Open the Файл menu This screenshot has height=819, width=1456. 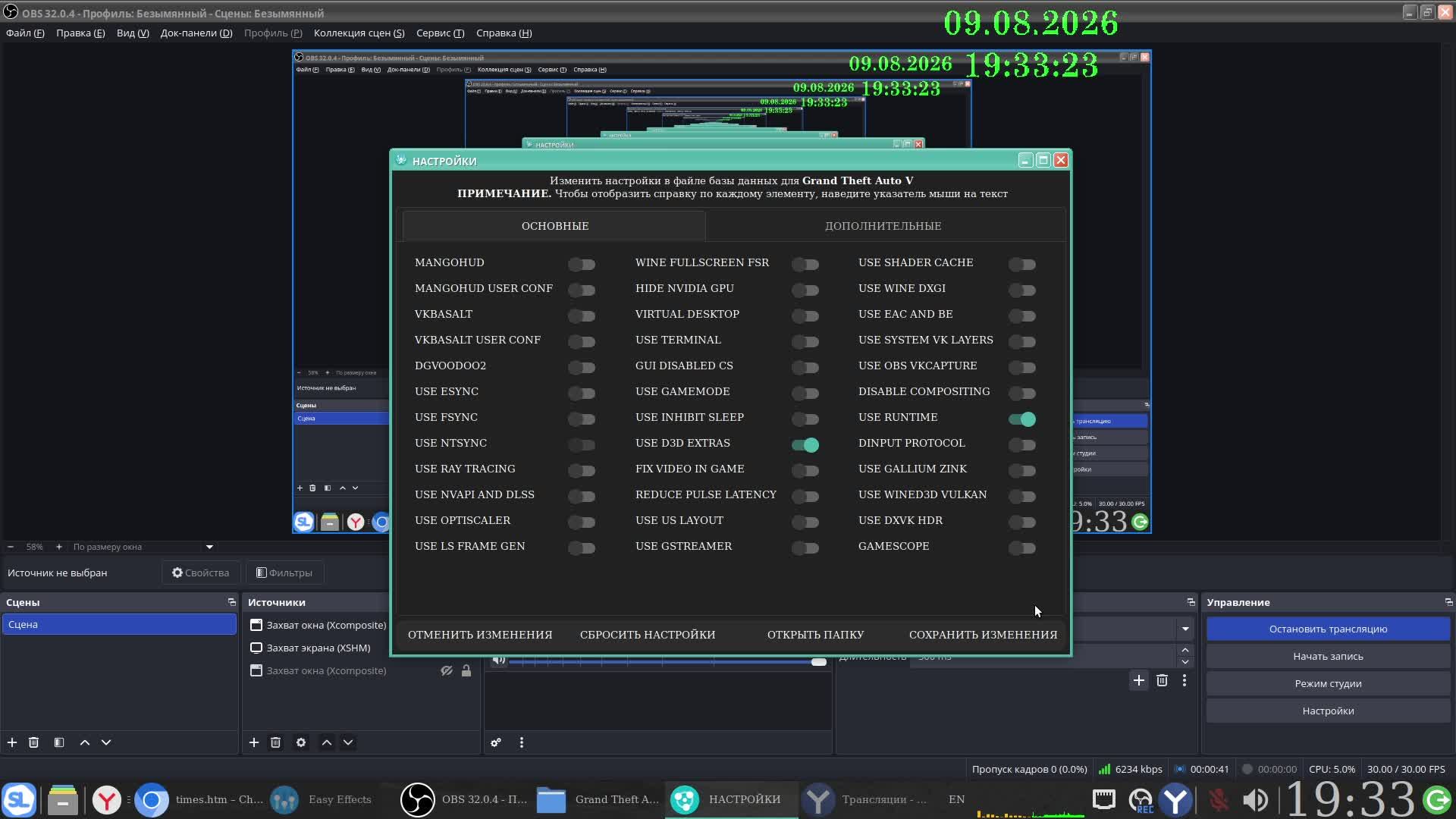[25, 33]
